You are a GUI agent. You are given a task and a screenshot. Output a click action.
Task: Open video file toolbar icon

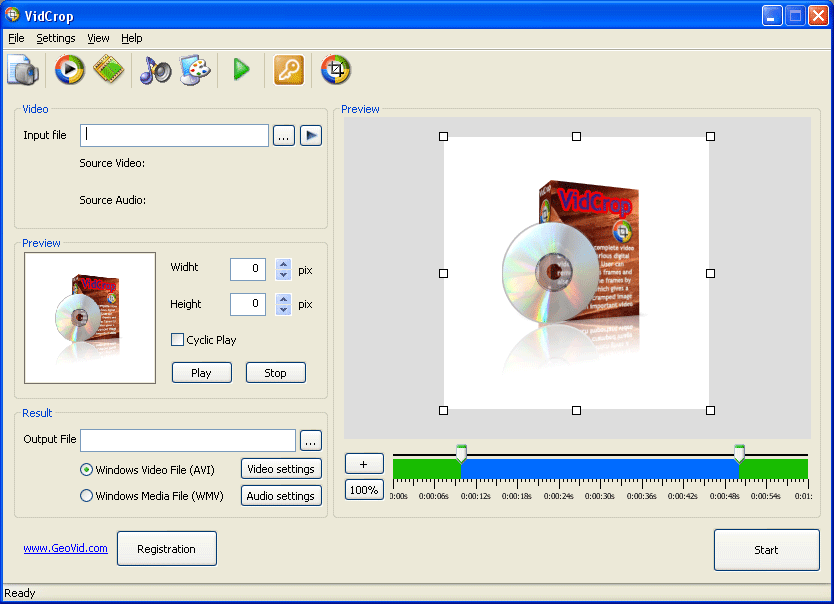pyautogui.click(x=23, y=70)
